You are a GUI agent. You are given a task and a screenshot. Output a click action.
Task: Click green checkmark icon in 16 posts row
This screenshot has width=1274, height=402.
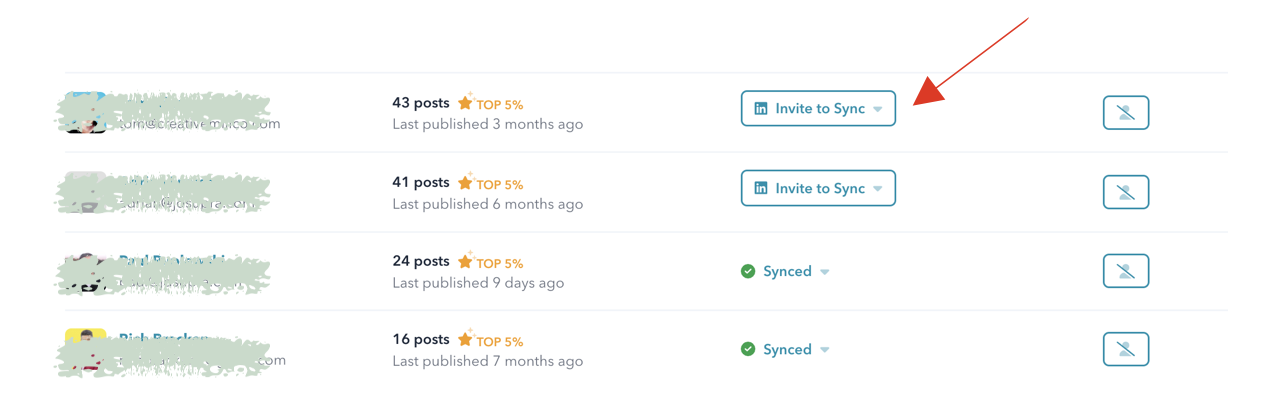coord(748,349)
